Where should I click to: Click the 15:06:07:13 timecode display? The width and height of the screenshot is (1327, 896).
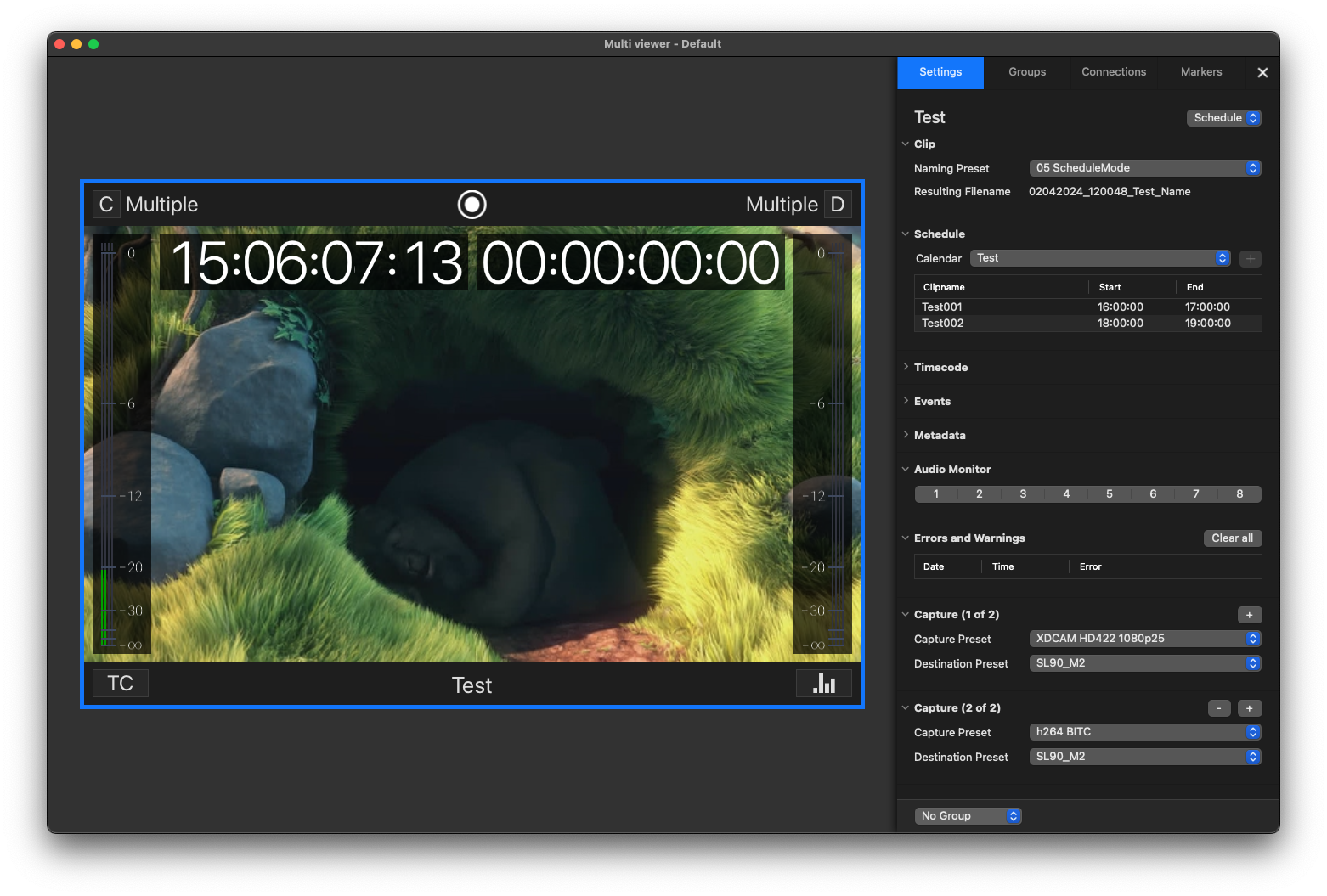pos(316,263)
